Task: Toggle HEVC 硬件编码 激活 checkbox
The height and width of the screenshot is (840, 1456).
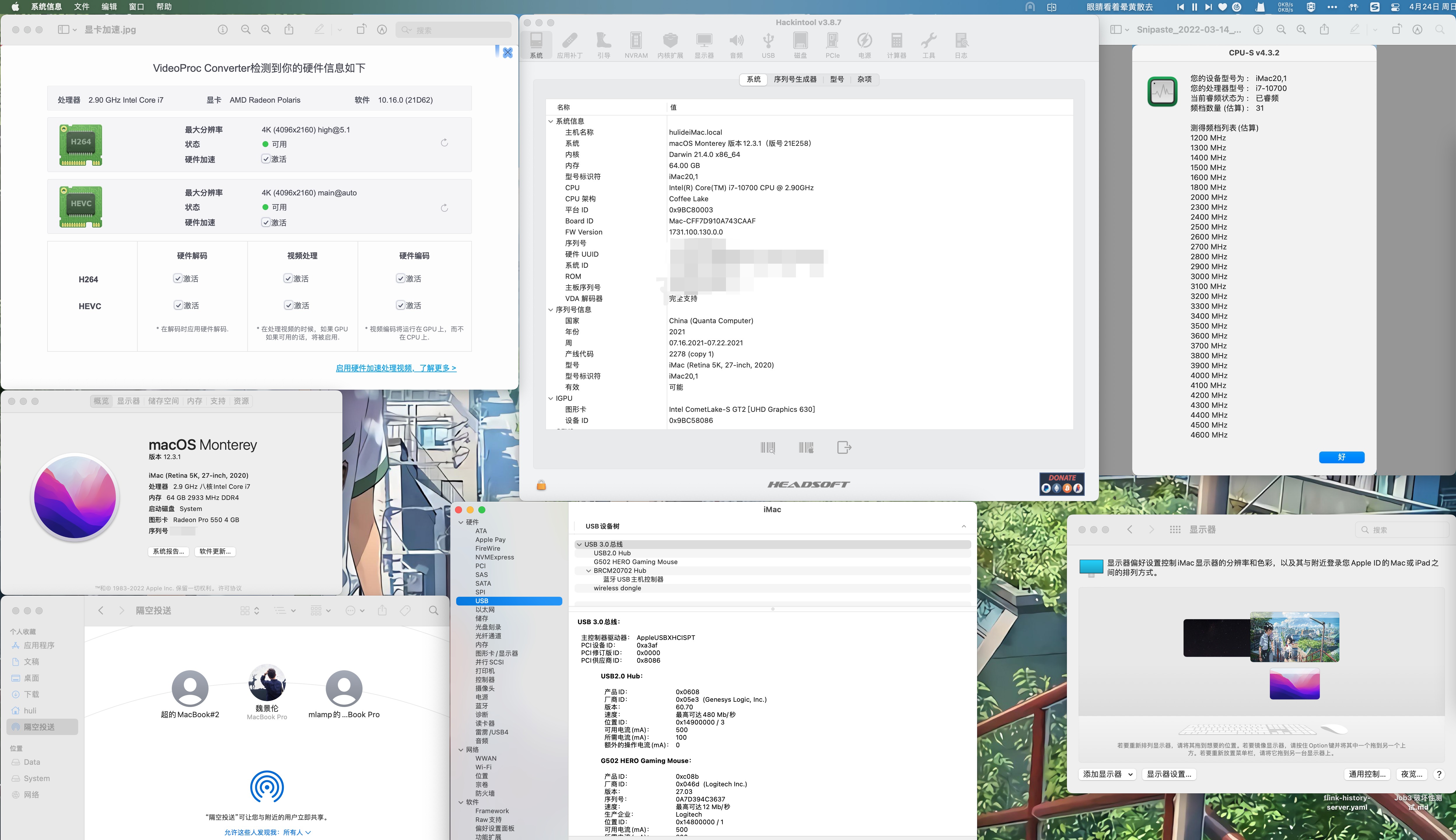Action: 400,305
